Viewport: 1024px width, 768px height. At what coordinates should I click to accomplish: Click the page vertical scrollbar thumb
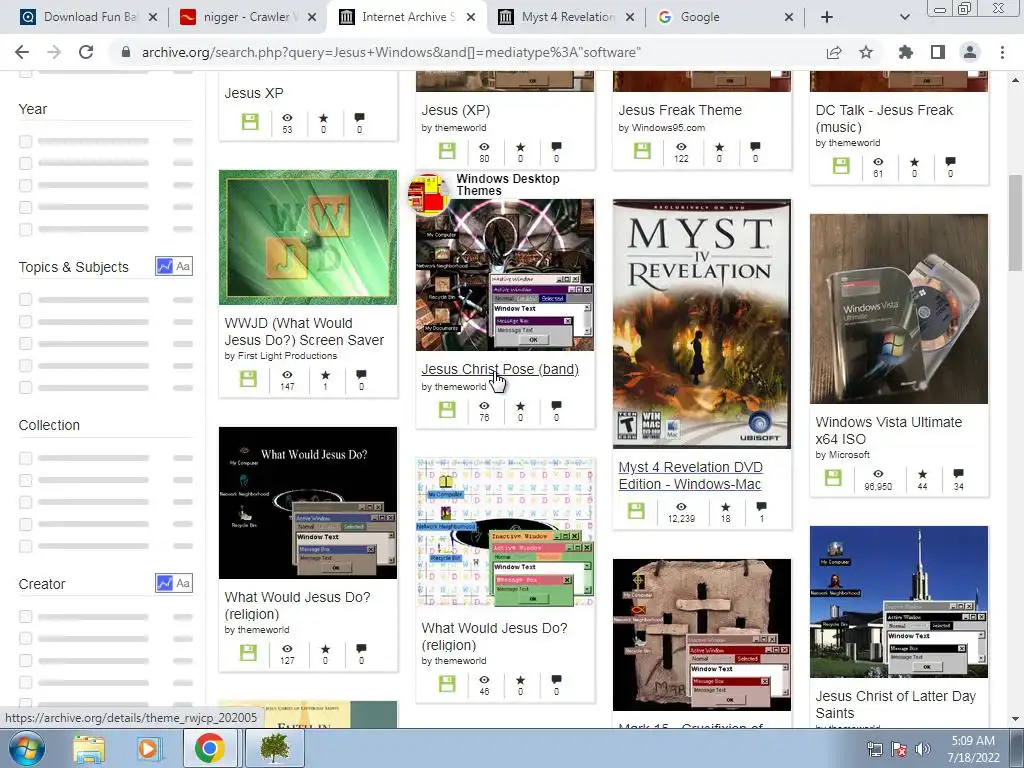coord(1016,222)
